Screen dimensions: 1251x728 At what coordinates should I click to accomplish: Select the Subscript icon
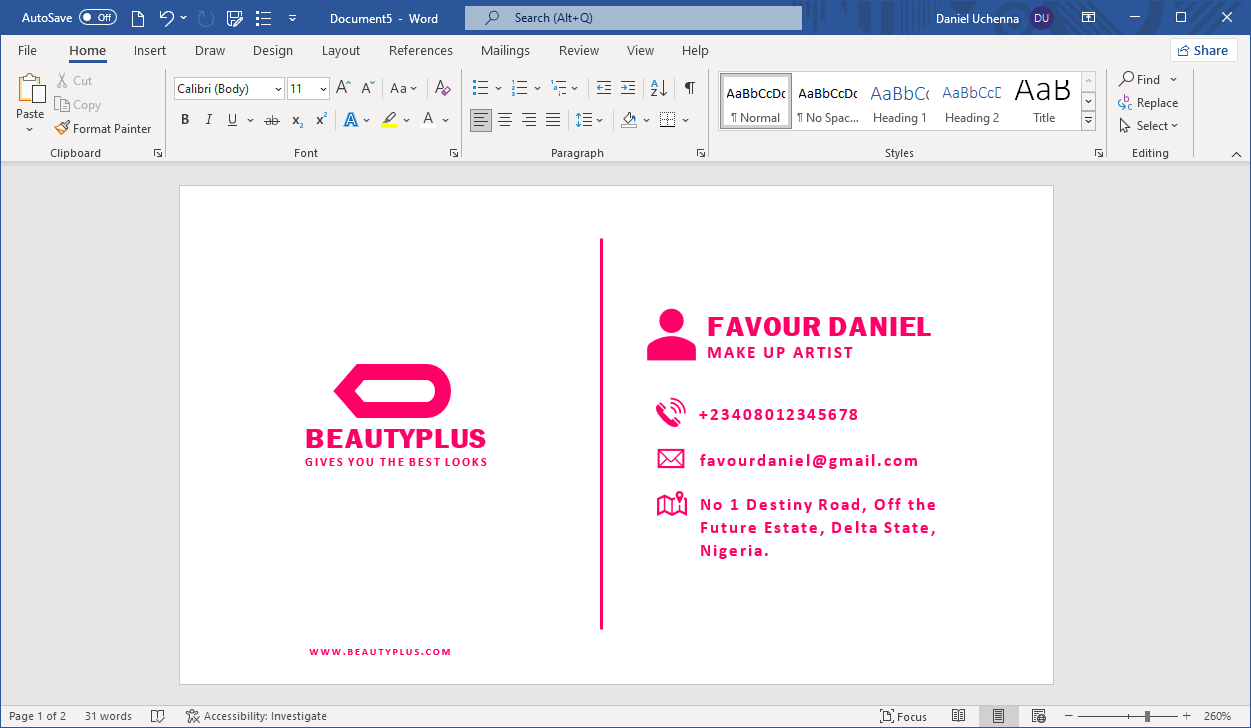[296, 119]
